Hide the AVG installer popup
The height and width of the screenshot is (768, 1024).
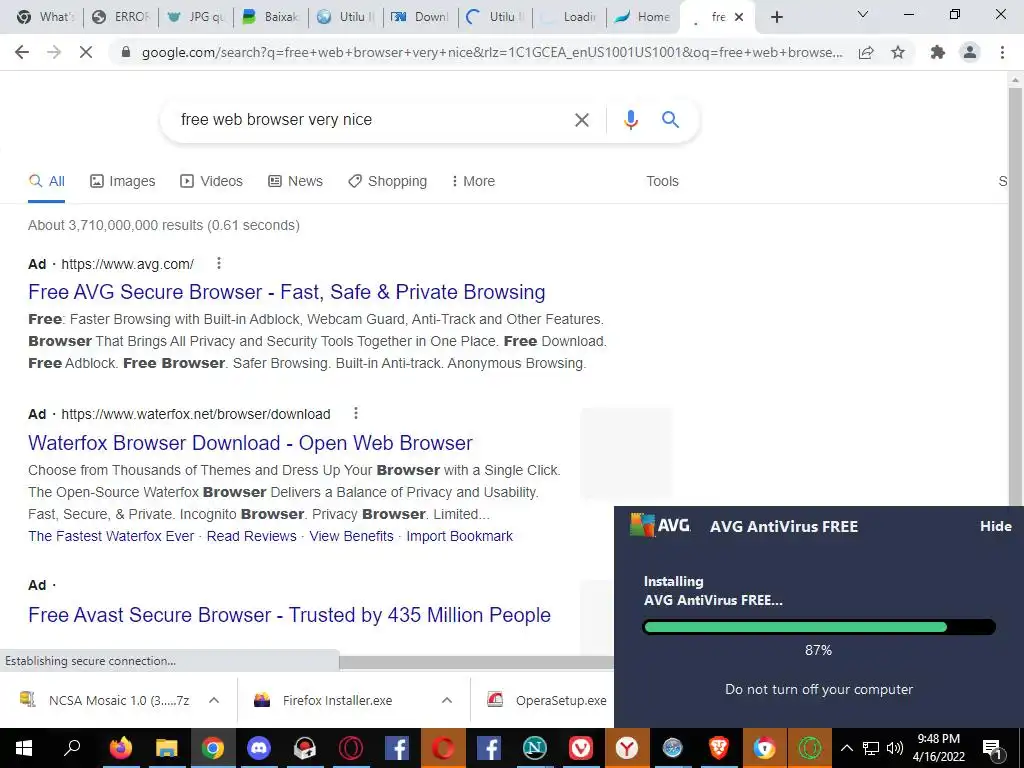pos(995,526)
